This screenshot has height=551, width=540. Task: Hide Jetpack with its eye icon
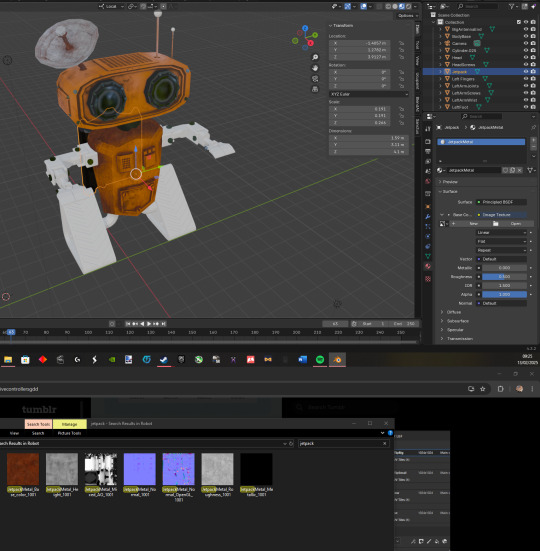pyautogui.click(x=526, y=71)
